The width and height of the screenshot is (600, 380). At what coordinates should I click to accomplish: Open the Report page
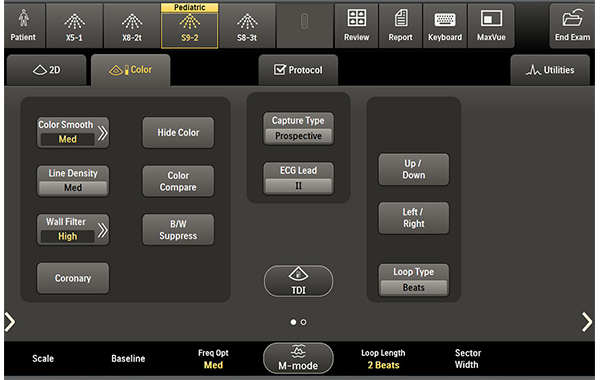pos(400,26)
